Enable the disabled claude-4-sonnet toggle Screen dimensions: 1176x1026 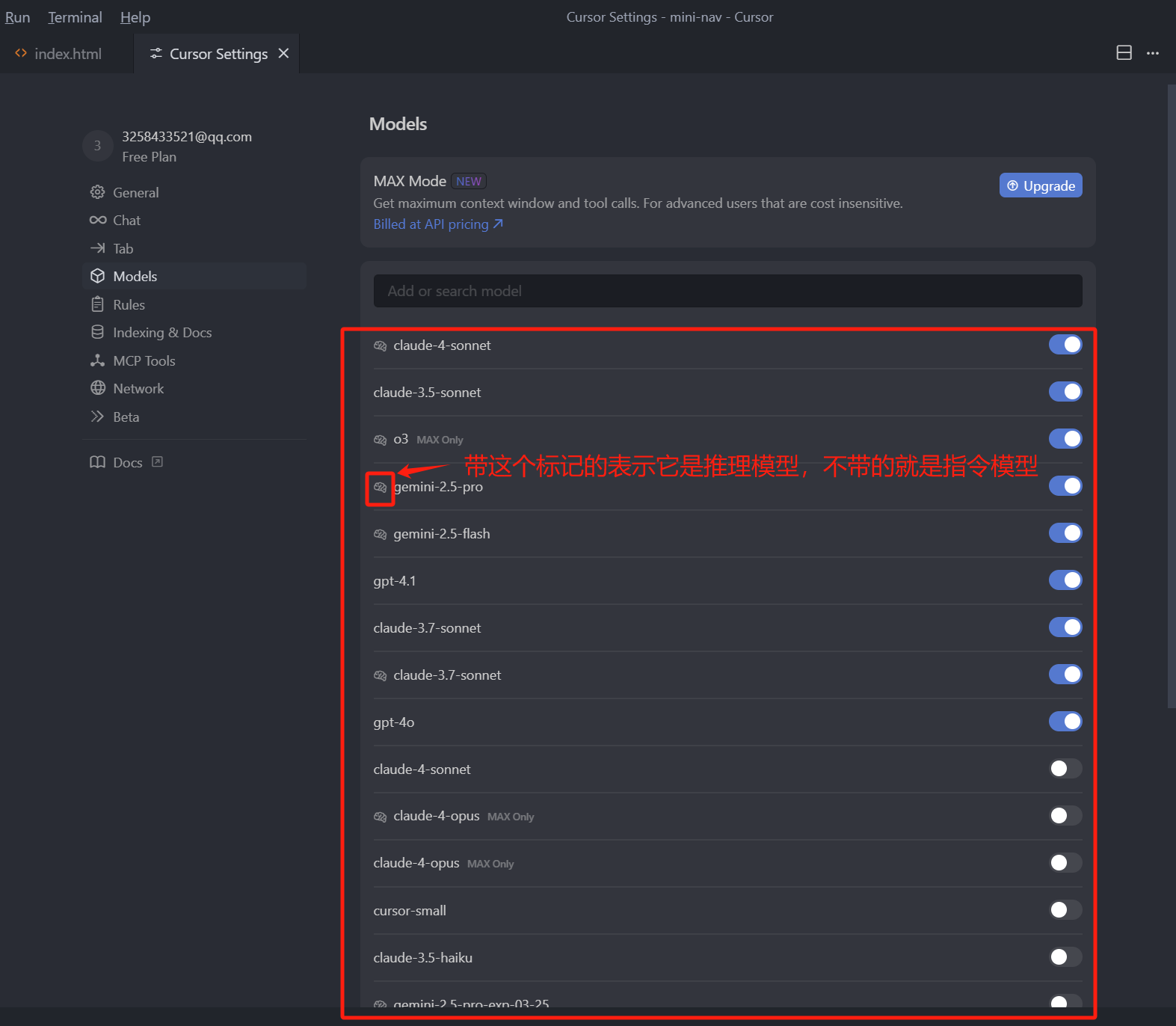pos(1065,769)
